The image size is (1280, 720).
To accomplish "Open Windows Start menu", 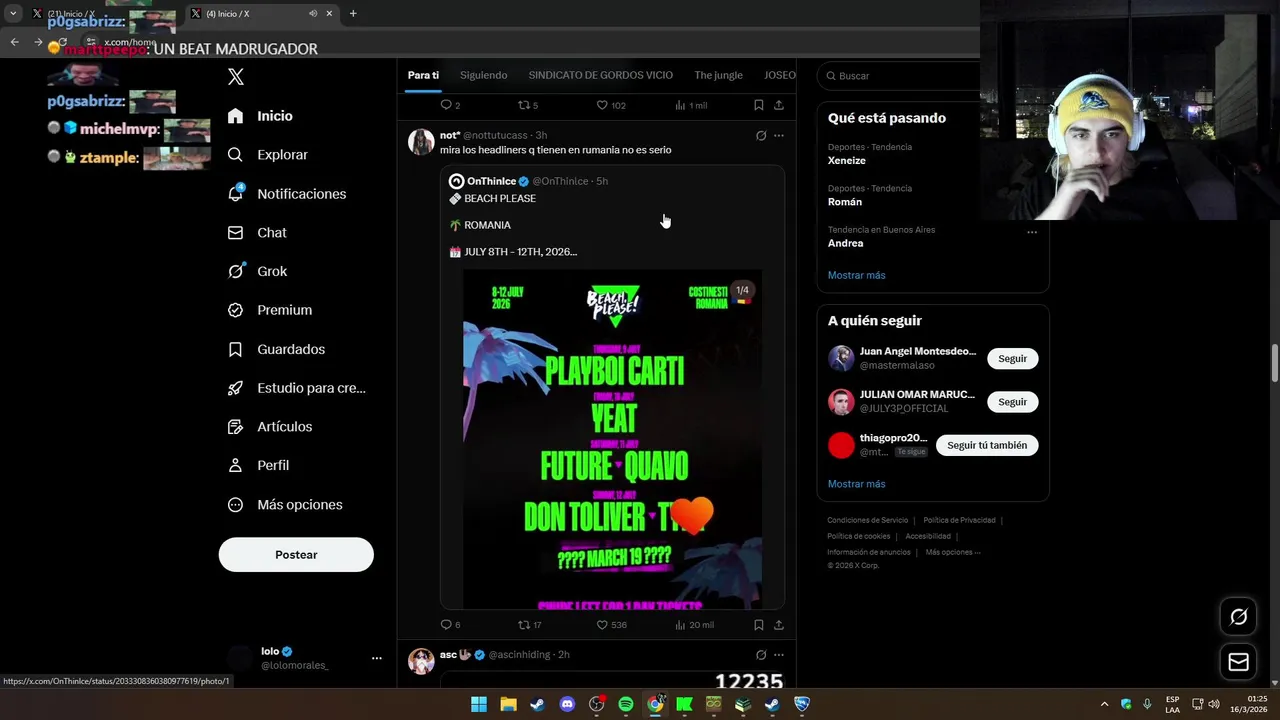I will (479, 704).
